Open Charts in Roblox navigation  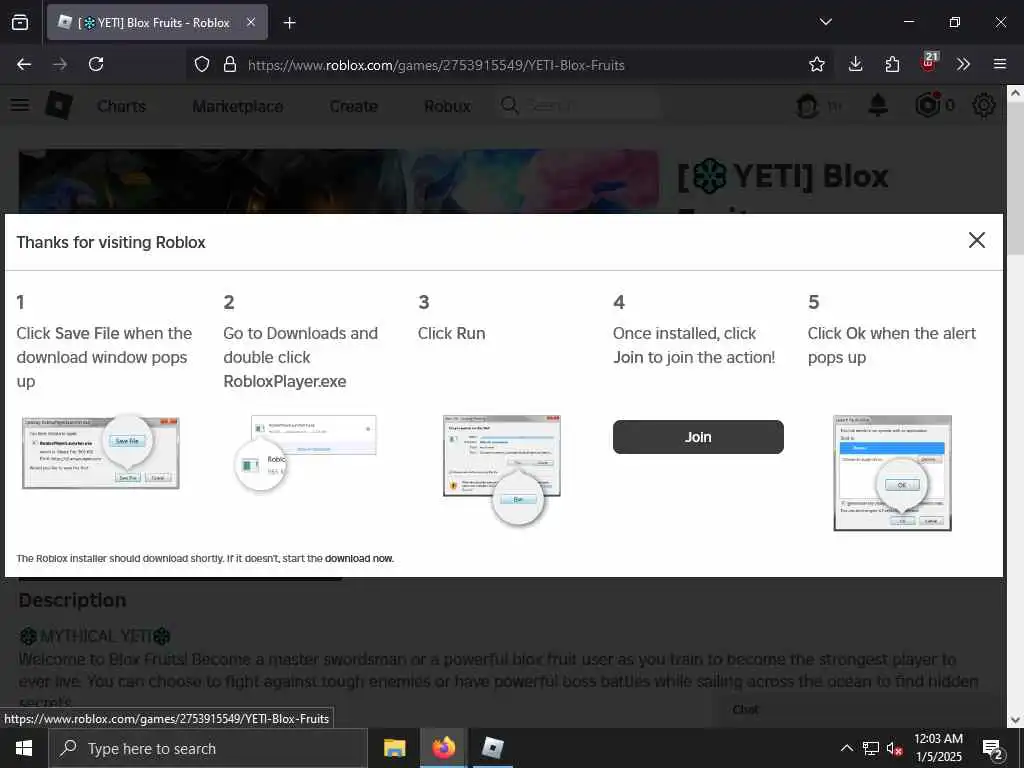pos(121,106)
